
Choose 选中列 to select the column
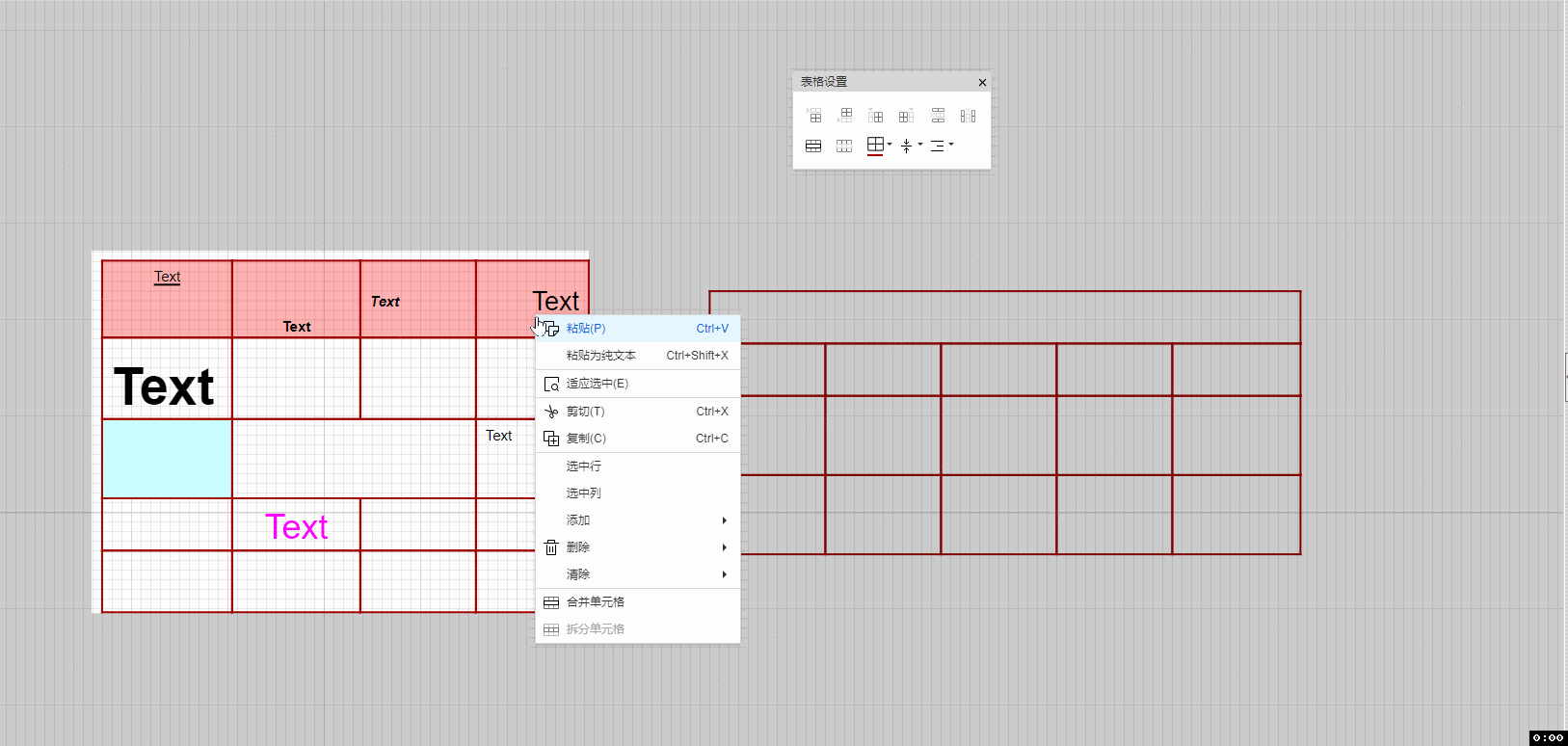(x=638, y=493)
